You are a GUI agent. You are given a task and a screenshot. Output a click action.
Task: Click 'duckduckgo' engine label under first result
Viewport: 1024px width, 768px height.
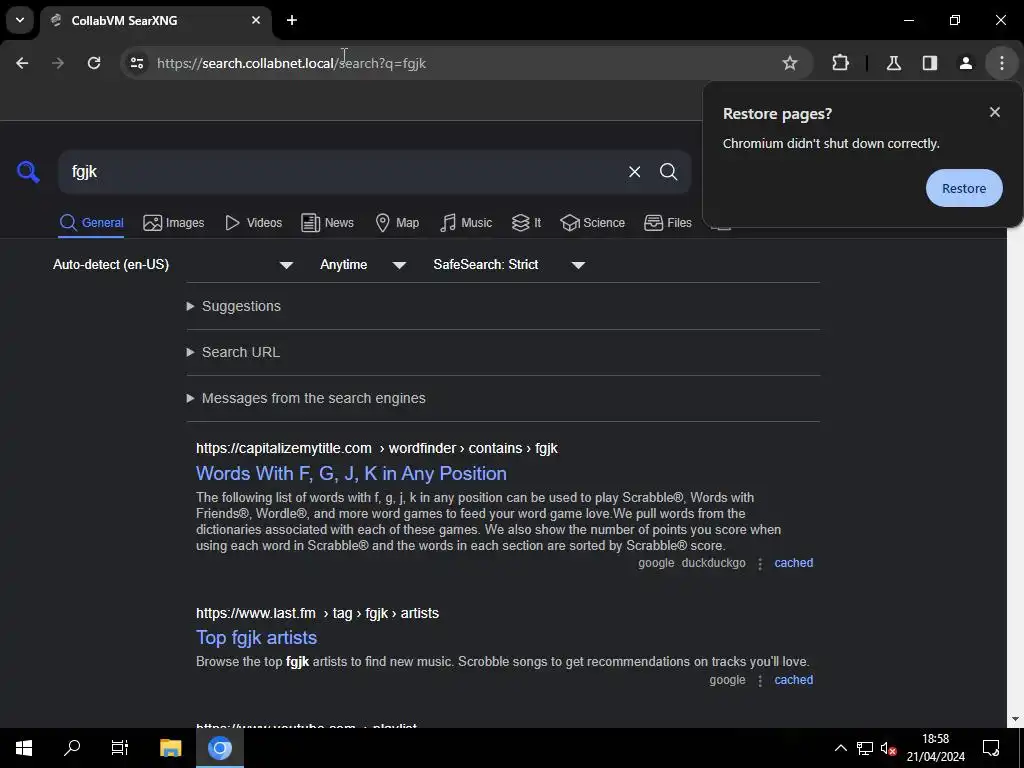(713, 563)
